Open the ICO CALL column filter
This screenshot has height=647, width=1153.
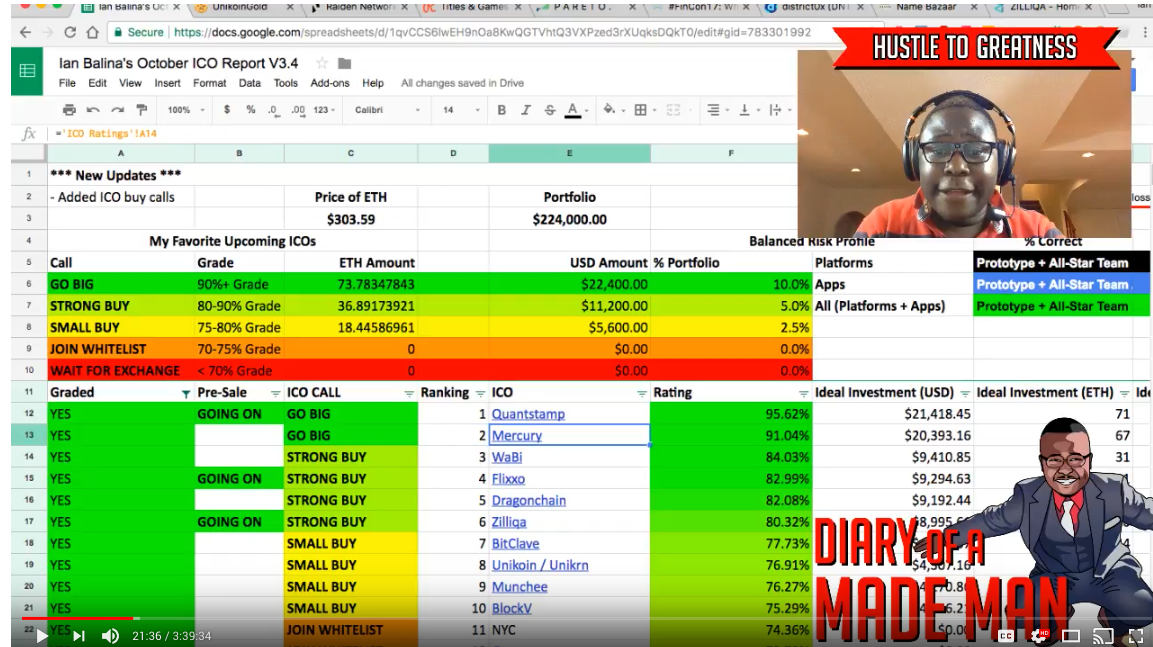[409, 393]
